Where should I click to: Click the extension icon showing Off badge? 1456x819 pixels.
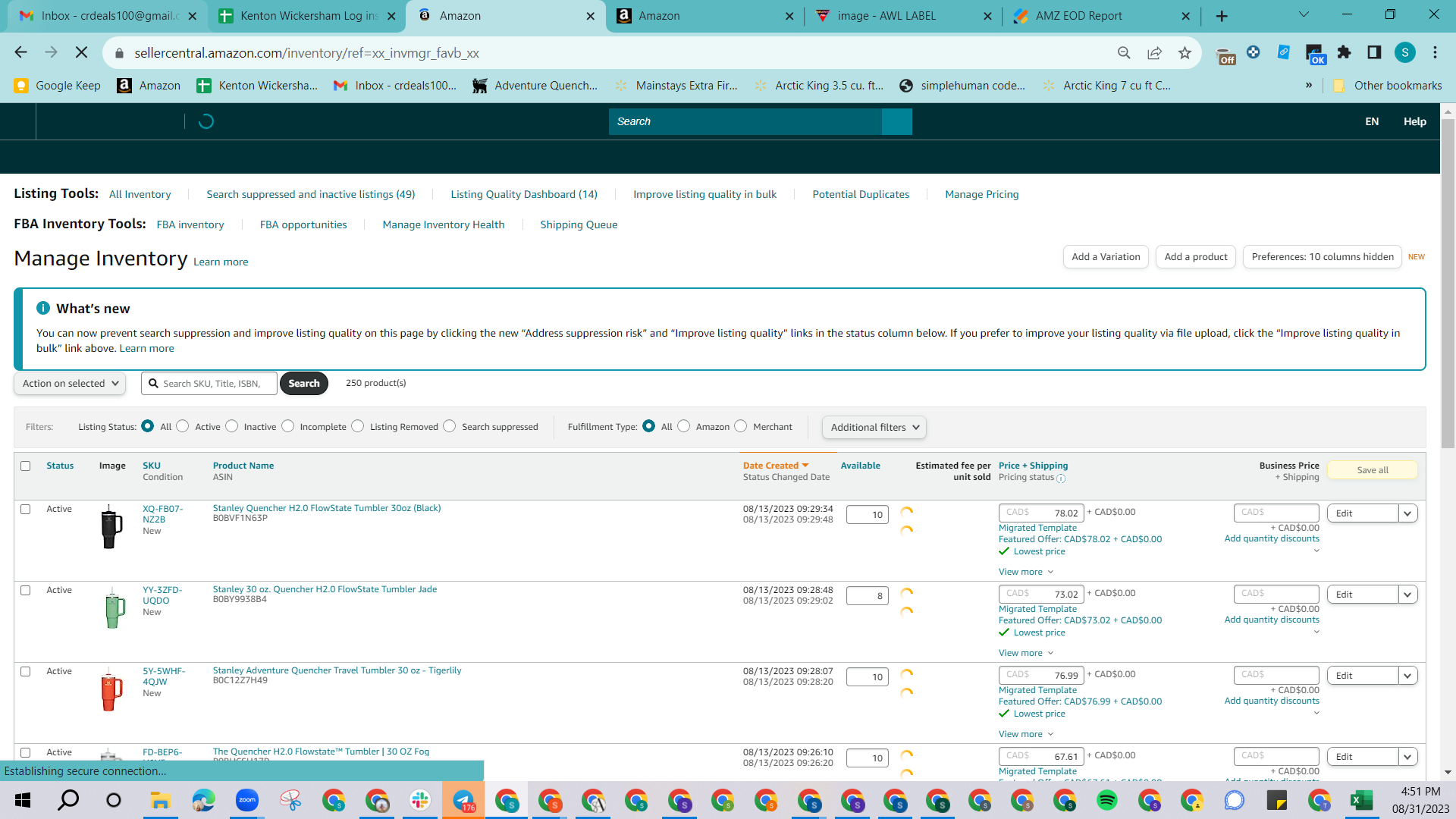tap(1225, 55)
